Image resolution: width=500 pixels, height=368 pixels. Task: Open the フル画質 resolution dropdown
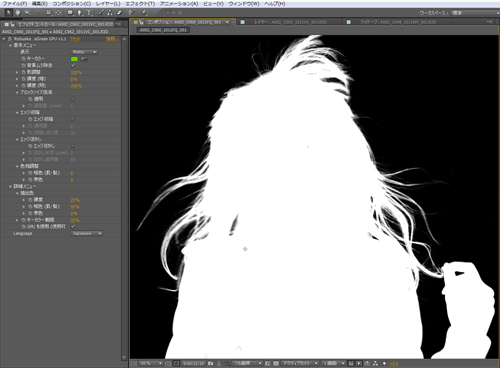(248, 363)
